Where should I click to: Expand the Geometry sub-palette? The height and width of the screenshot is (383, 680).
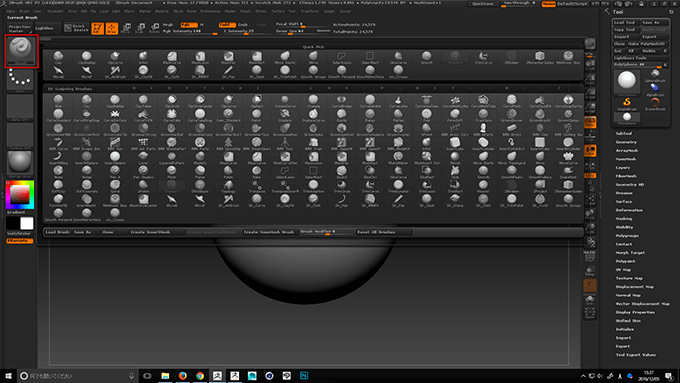click(626, 142)
